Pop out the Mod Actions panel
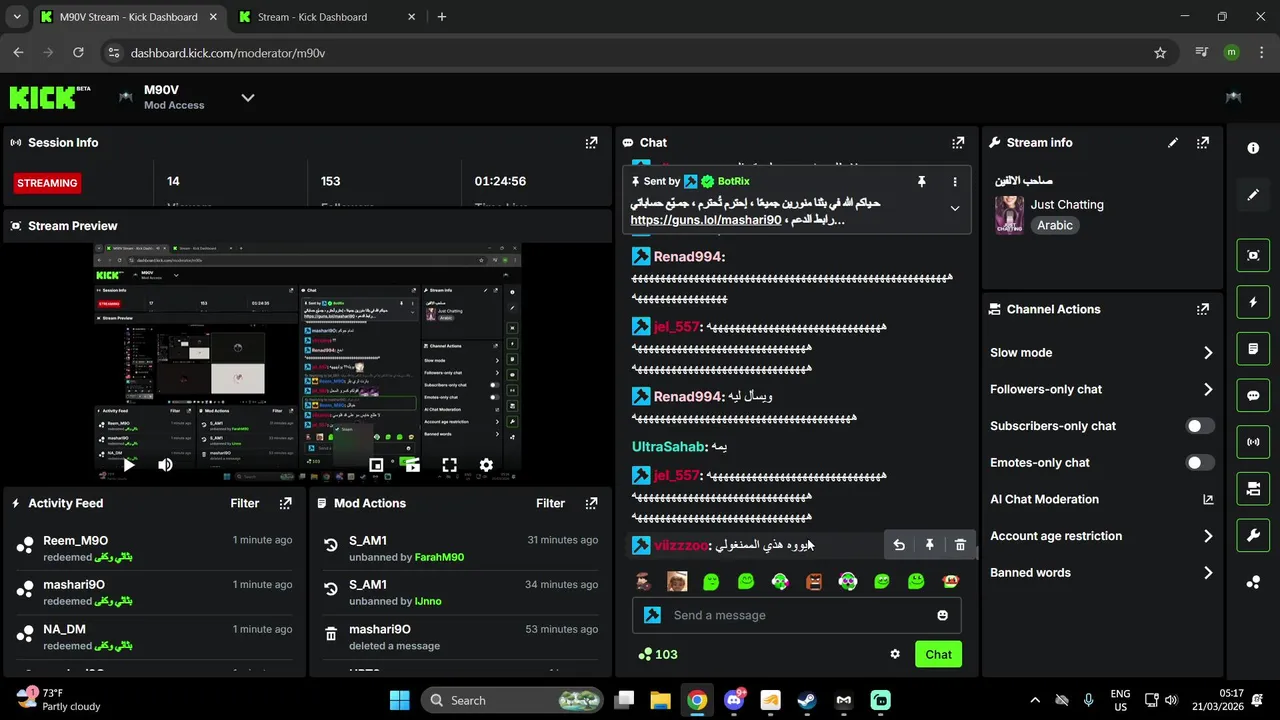This screenshot has width=1280, height=720. 591,503
